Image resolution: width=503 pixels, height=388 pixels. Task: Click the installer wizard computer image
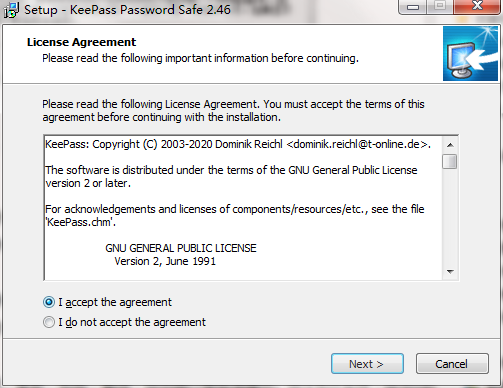coord(470,54)
